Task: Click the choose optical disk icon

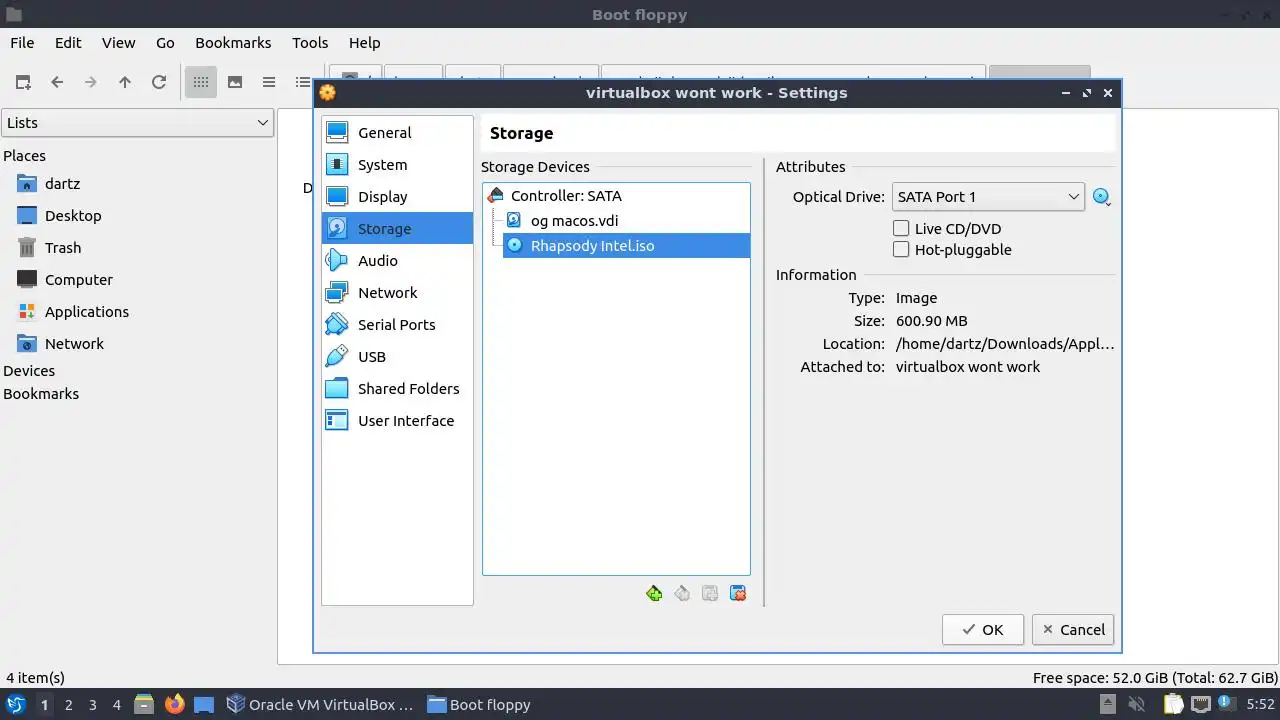Action: (x=1102, y=197)
